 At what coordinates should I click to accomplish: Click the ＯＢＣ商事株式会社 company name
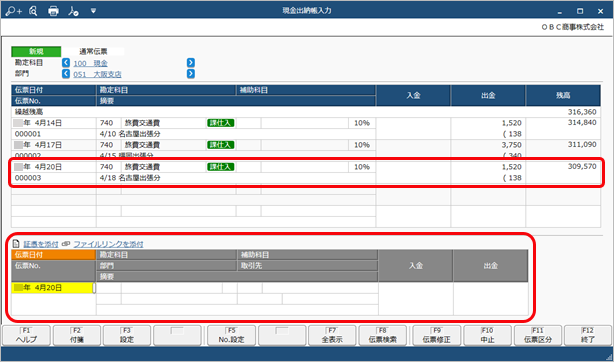point(572,27)
